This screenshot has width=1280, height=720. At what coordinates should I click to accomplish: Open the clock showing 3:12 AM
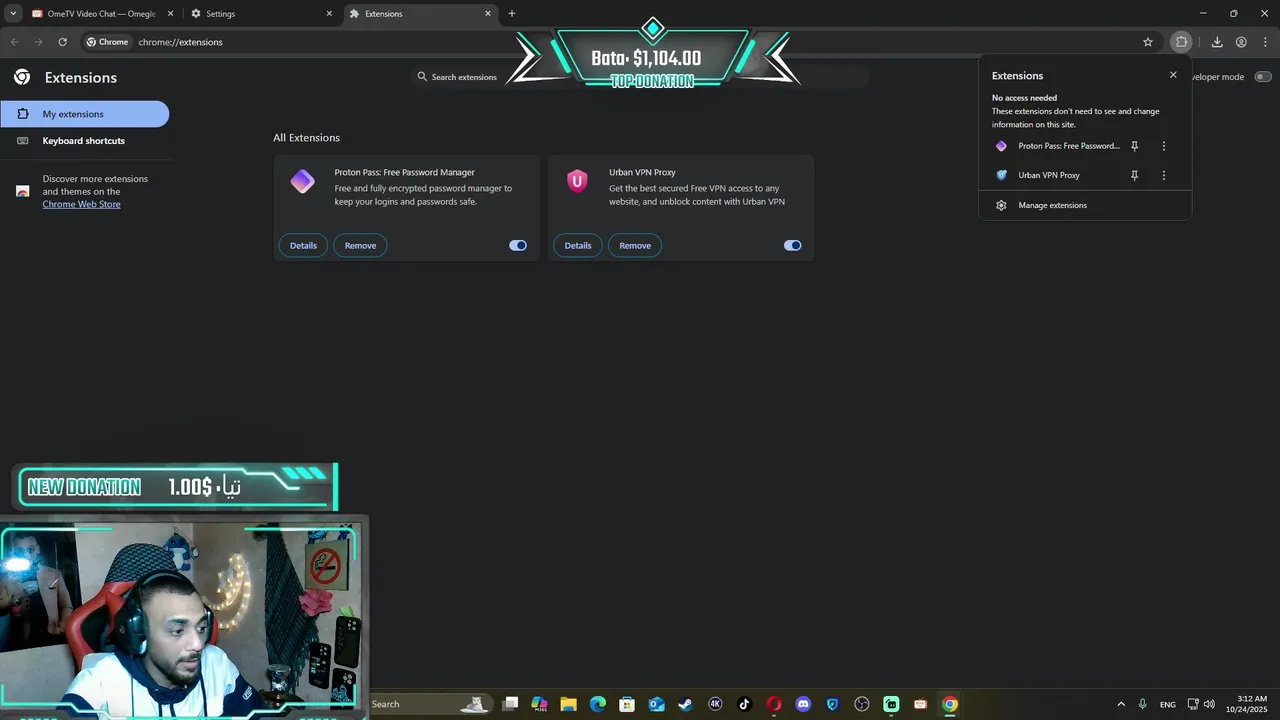tap(1247, 704)
